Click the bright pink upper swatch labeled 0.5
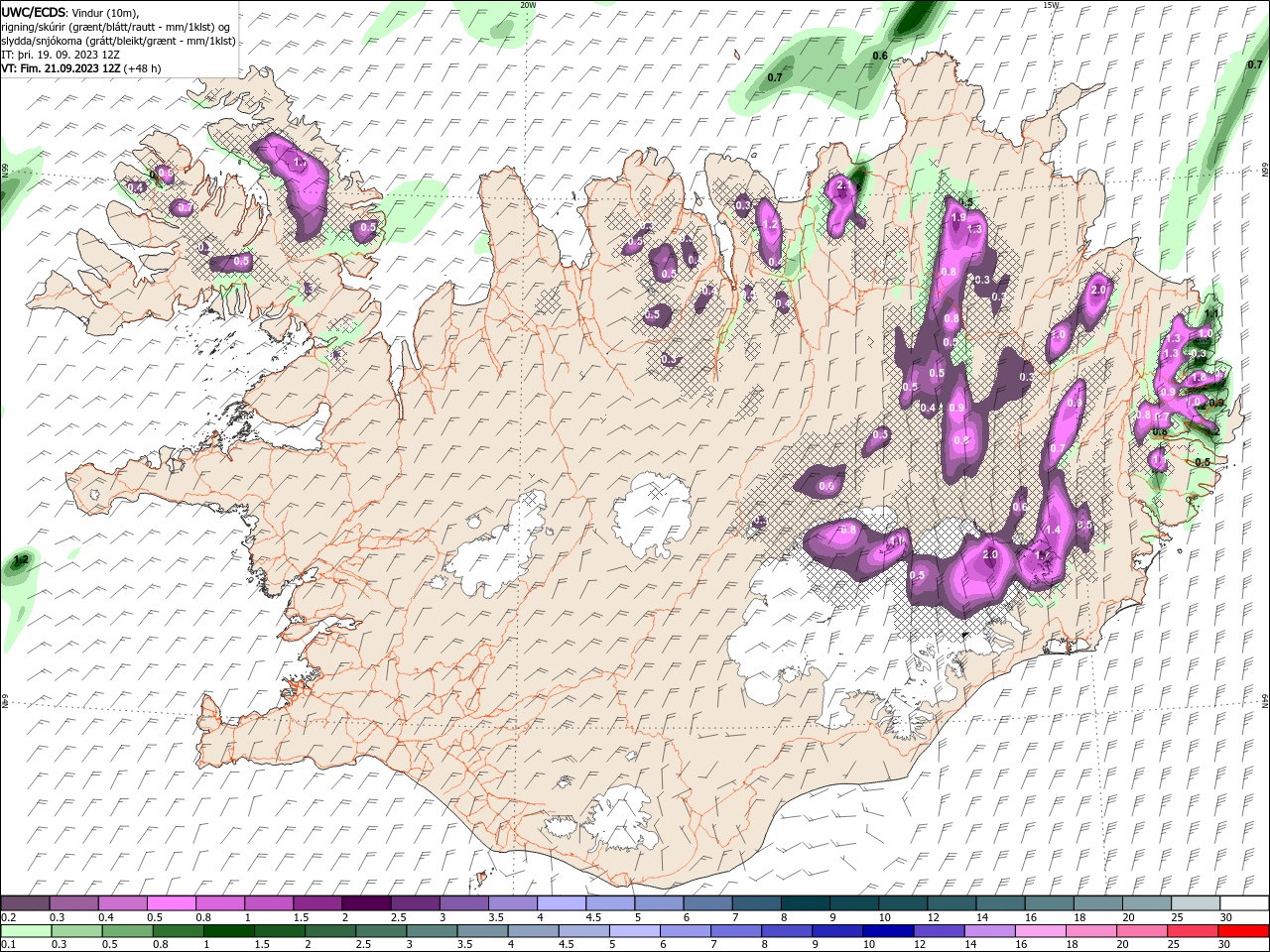 [171, 903]
